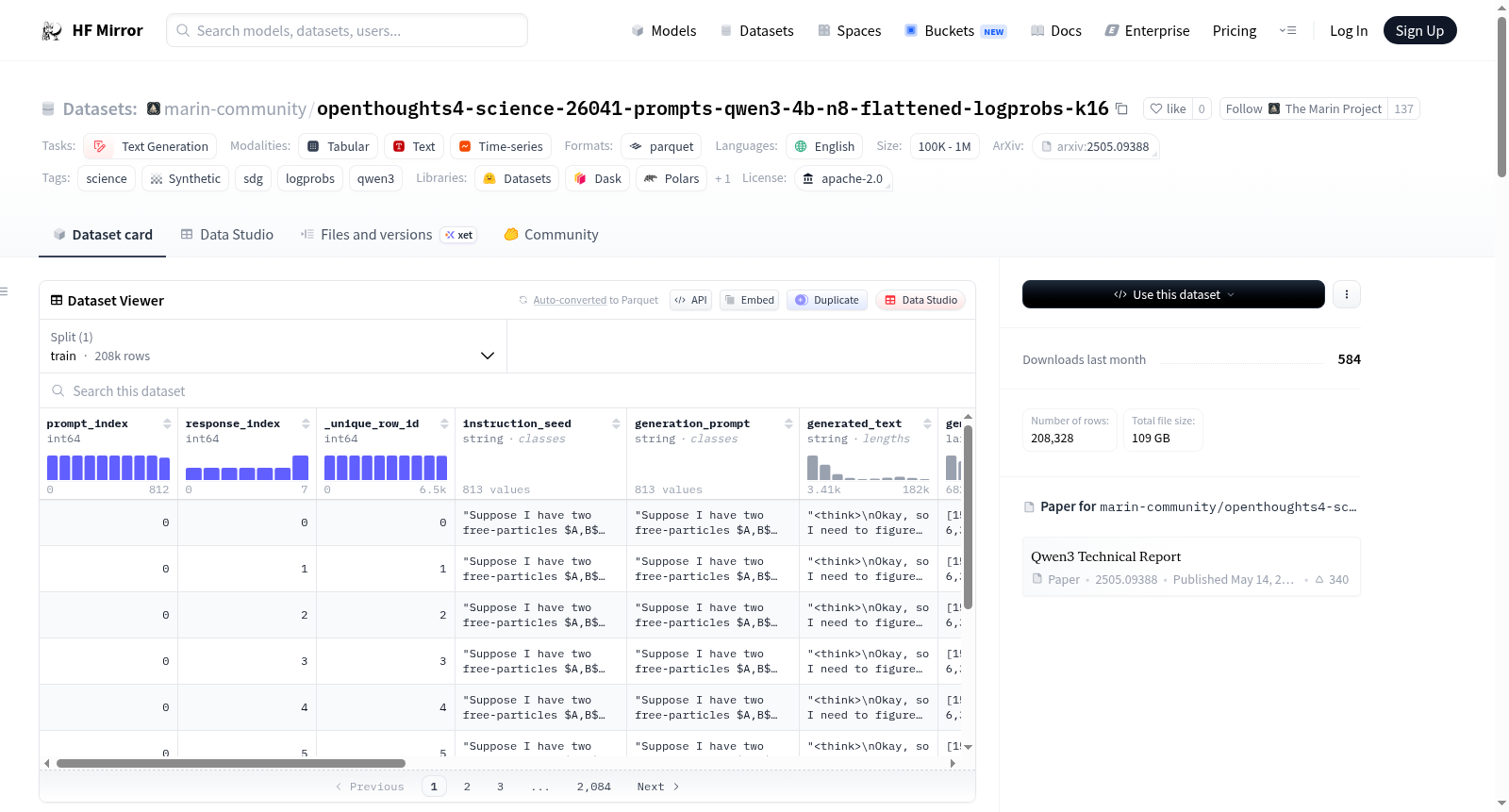Screen dimensions: 1509x812
Task: Toggle the left sidebar menu icon
Action: (4, 291)
